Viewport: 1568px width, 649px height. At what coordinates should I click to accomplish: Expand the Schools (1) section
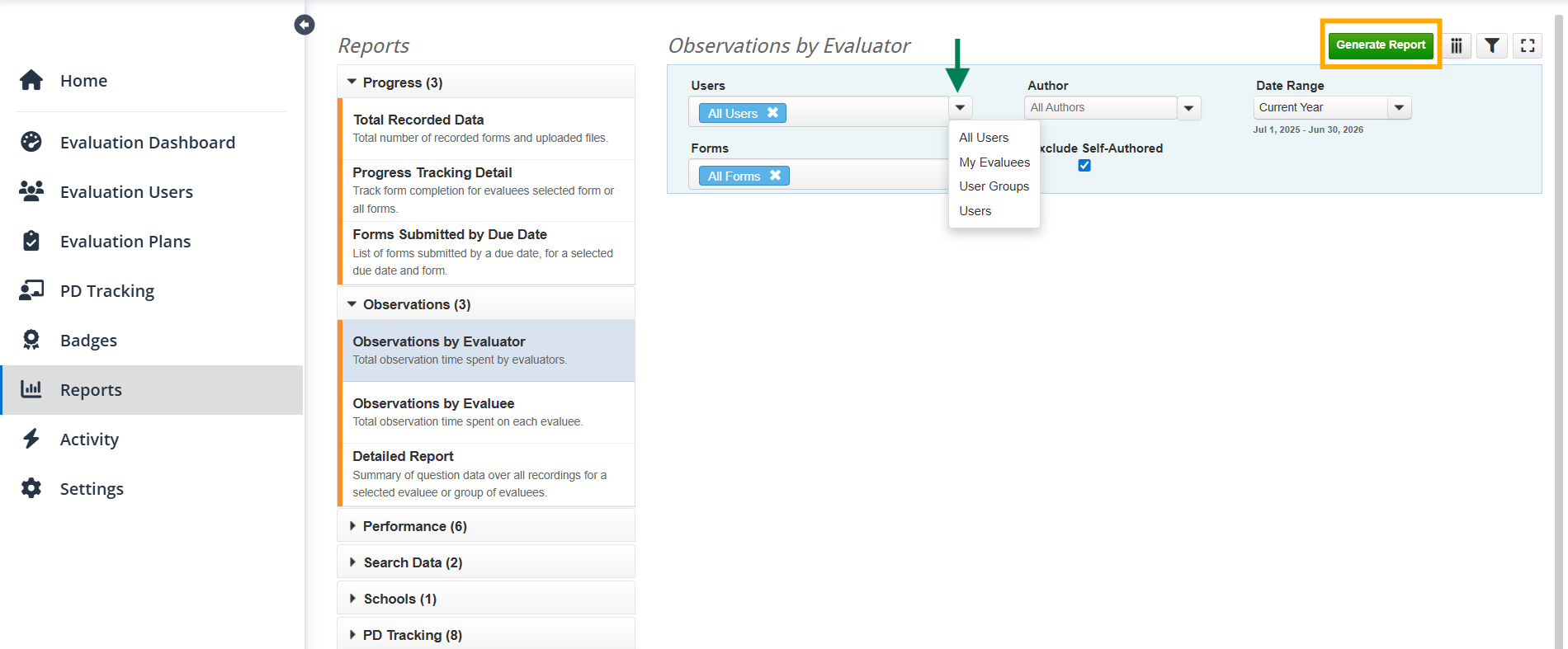tap(486, 599)
